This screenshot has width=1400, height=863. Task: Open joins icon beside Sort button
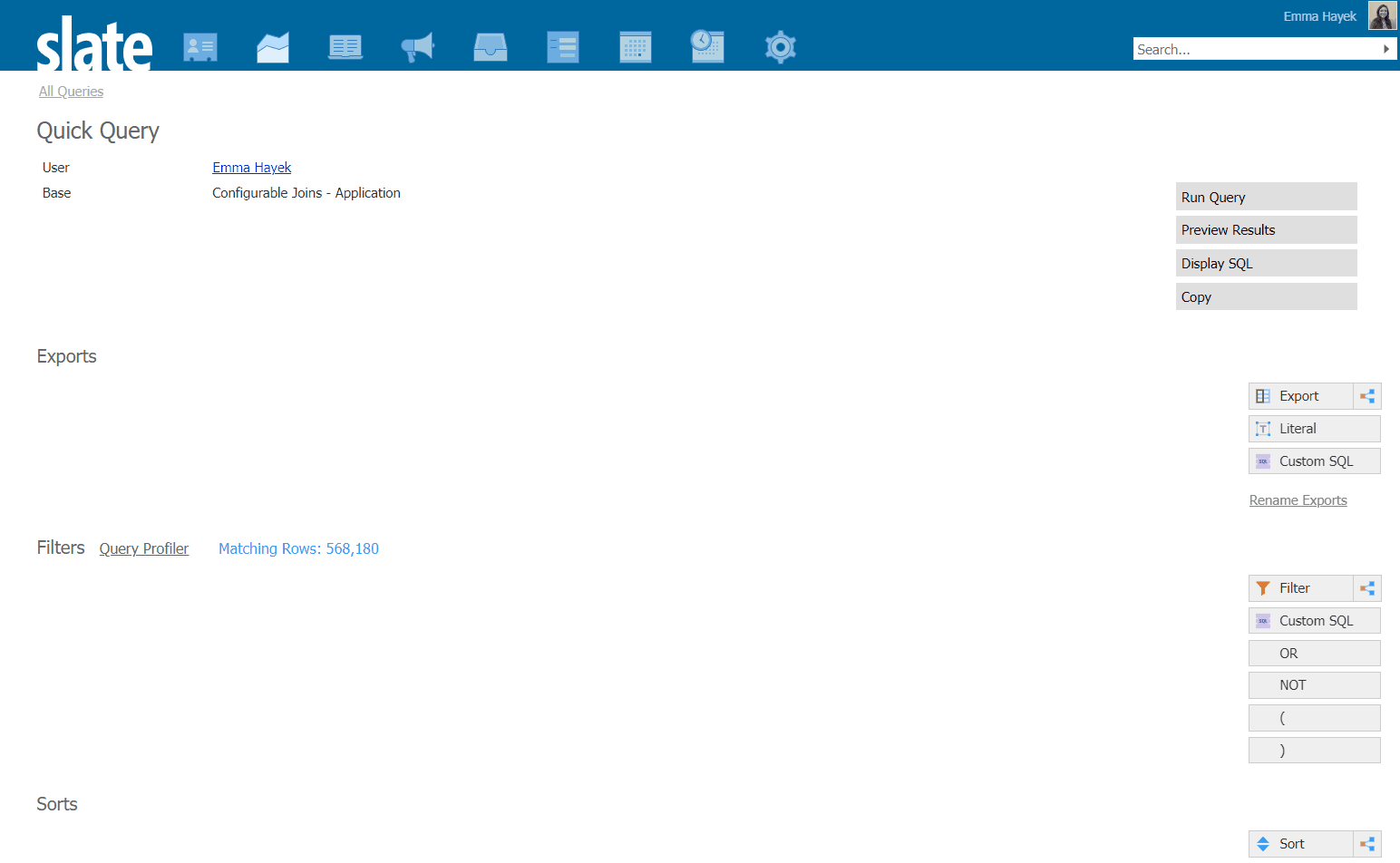coord(1367,844)
